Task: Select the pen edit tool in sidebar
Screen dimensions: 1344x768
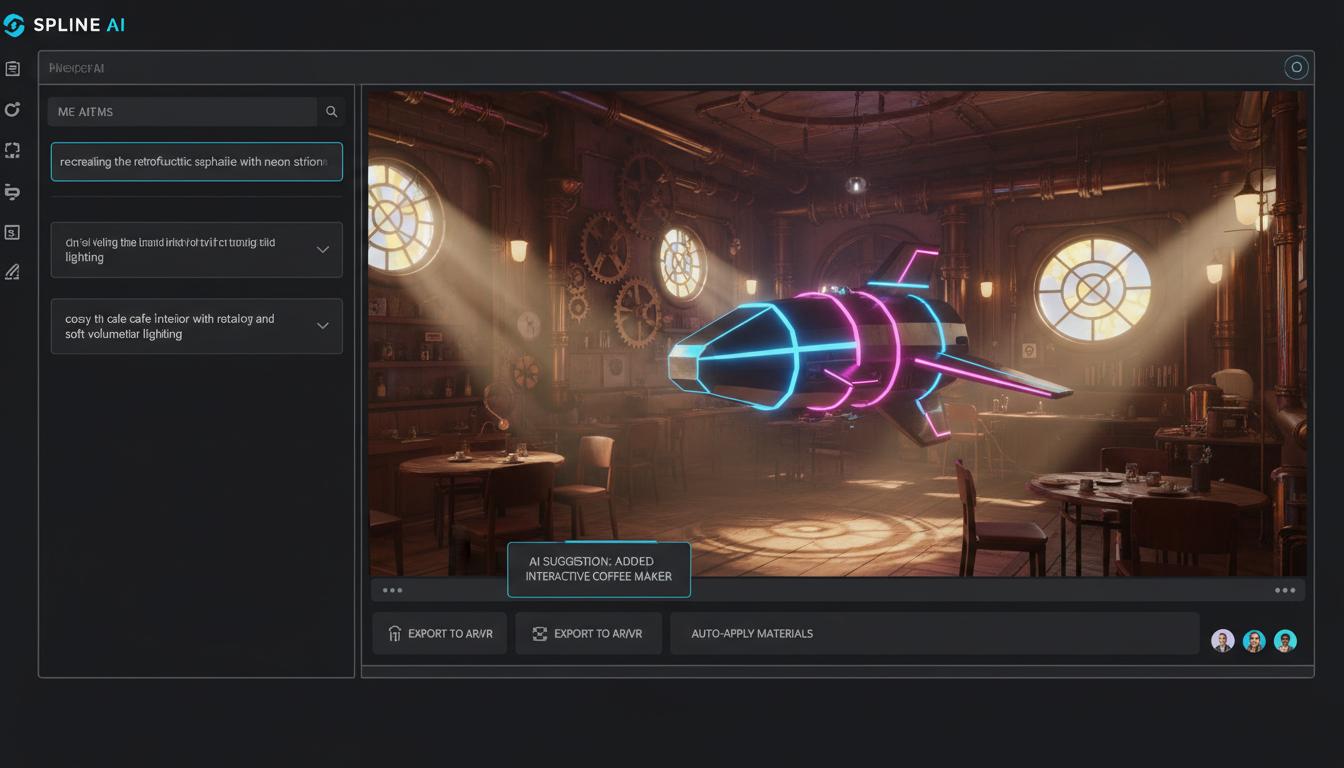Action: (x=12, y=272)
